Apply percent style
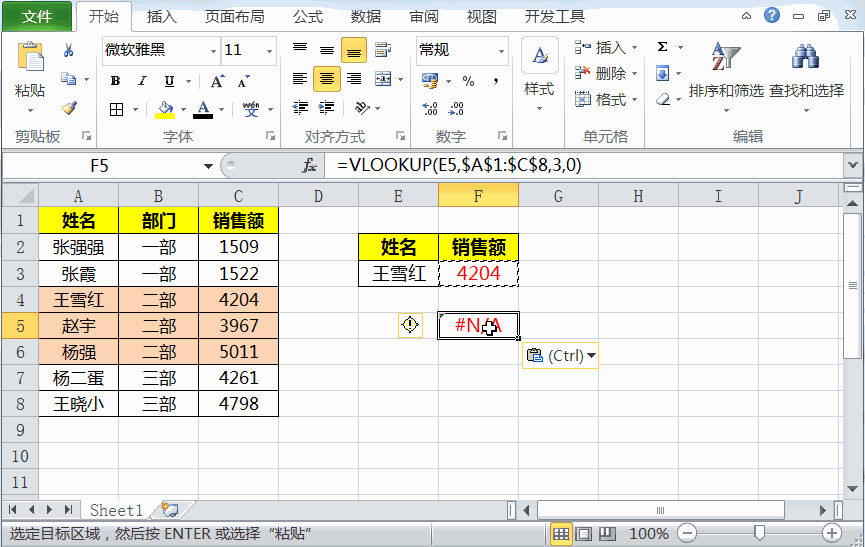This screenshot has width=865, height=547. point(468,81)
